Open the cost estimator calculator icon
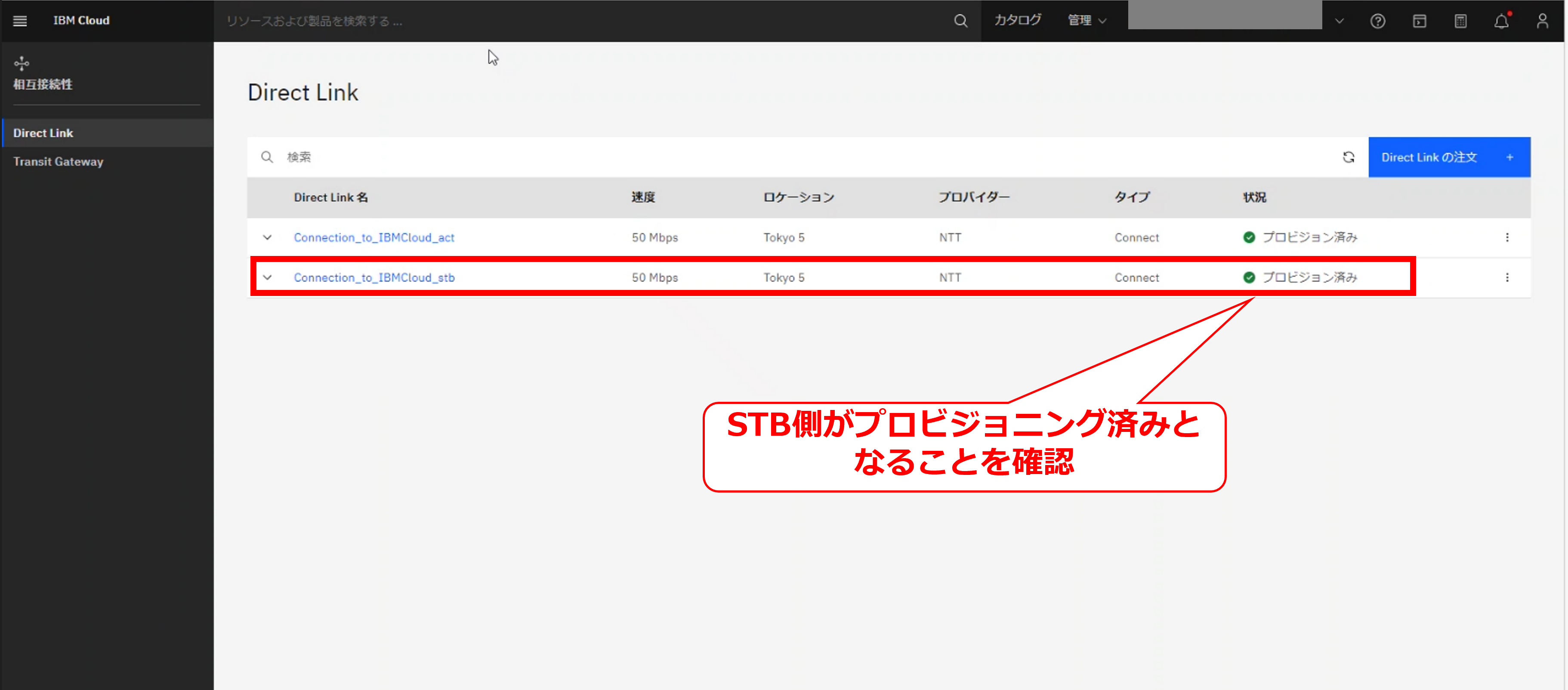Viewport: 1568px width, 690px height. coord(1460,22)
